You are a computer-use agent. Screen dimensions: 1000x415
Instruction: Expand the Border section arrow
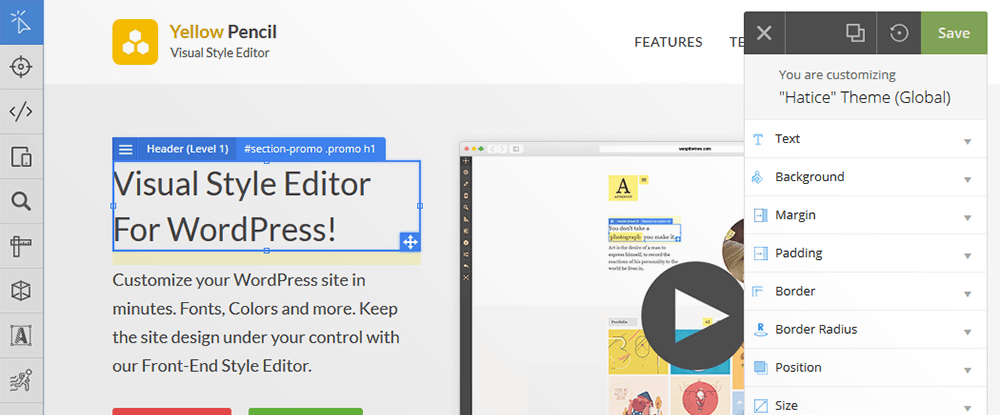967,294
